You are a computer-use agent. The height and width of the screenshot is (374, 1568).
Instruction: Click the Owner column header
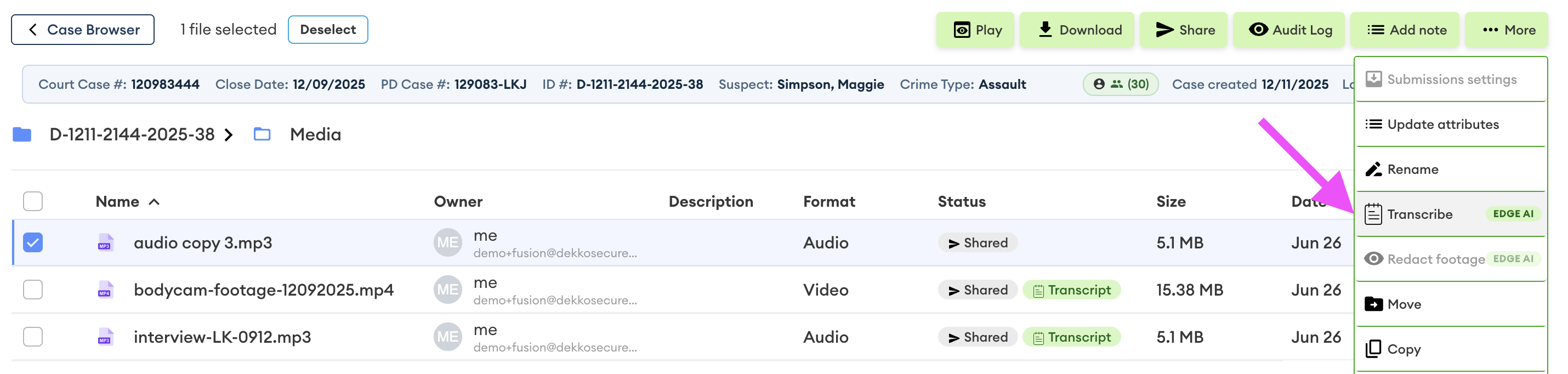pyautogui.click(x=458, y=202)
